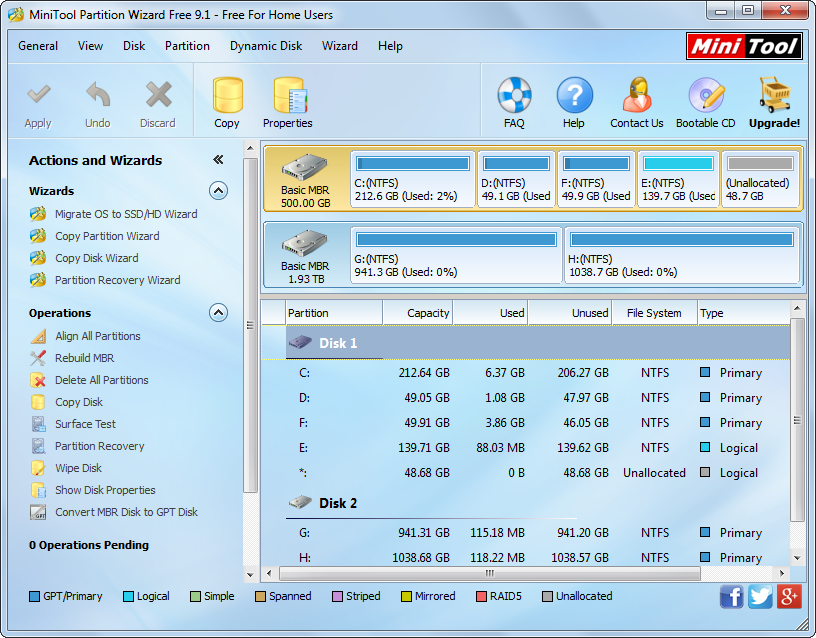Open the Dynamic Disk menu
Image resolution: width=816 pixels, height=638 pixels.
266,46
